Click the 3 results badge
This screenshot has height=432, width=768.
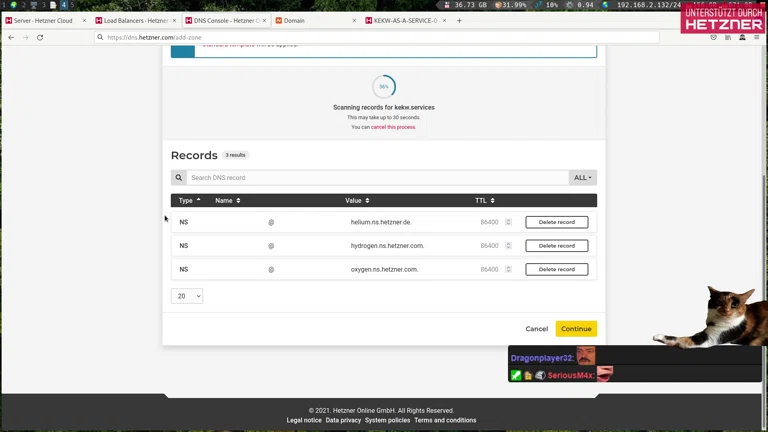[235, 155]
